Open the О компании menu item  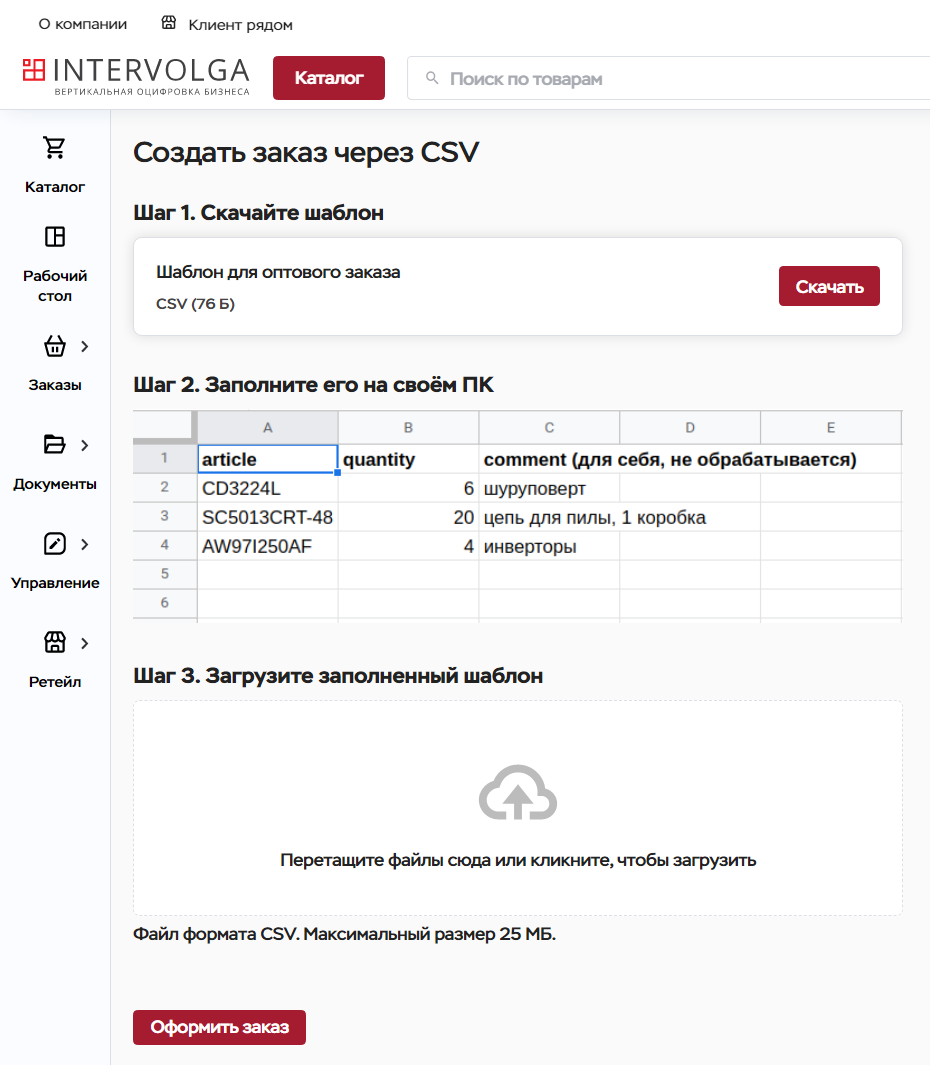pos(83,24)
